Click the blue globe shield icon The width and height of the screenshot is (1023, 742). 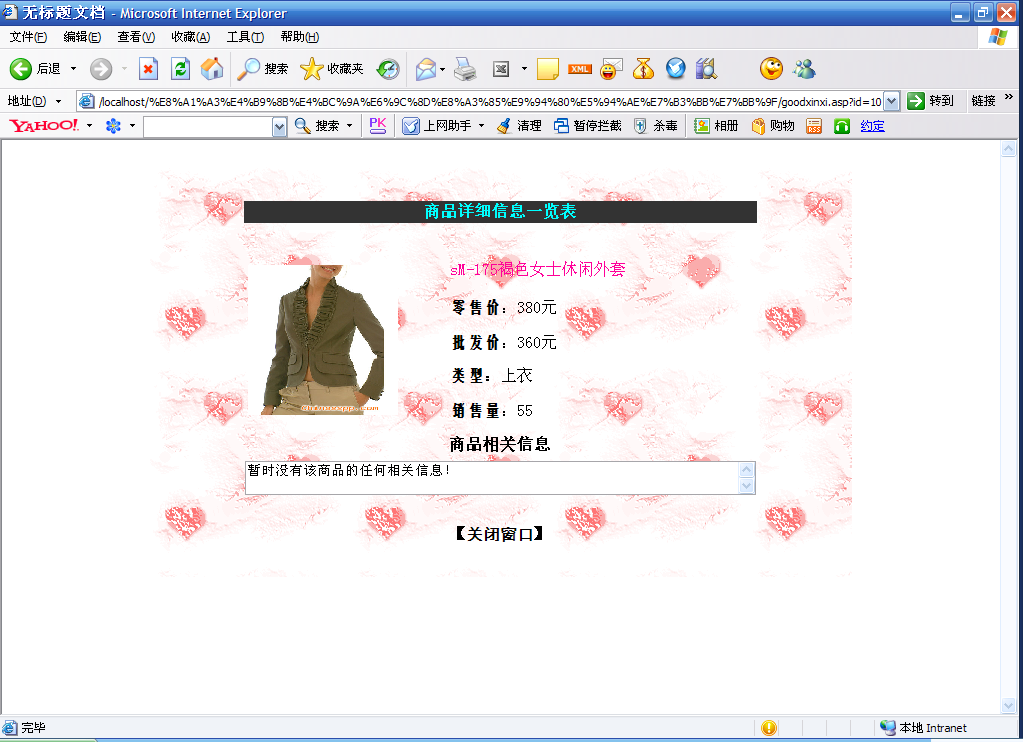(675, 69)
